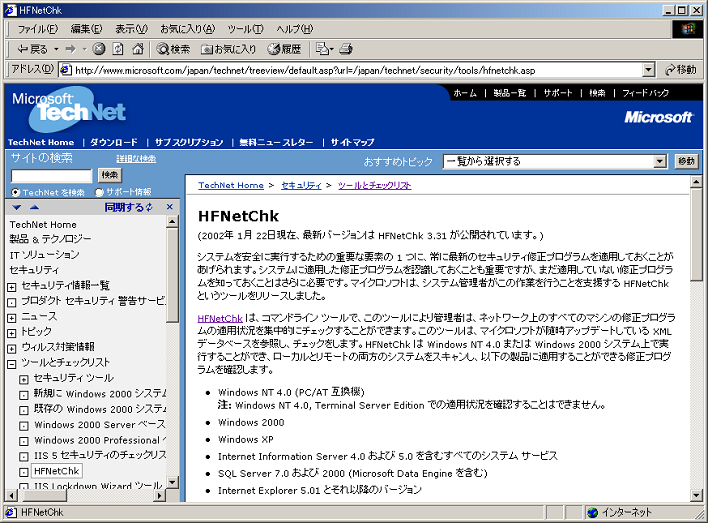Refresh the page with the Refresh icon
Image resolution: width=708 pixels, height=523 pixels.
(x=118, y=49)
